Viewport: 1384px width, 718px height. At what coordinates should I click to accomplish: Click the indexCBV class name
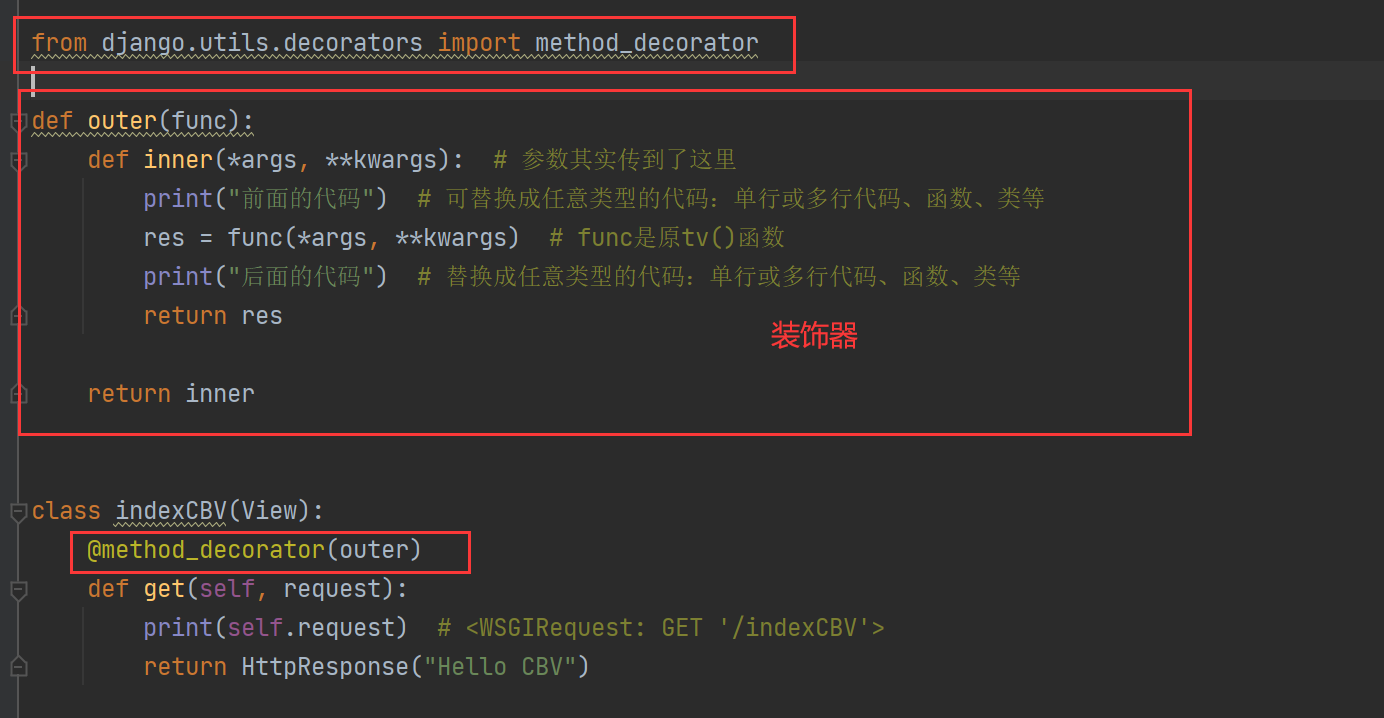click(171, 511)
